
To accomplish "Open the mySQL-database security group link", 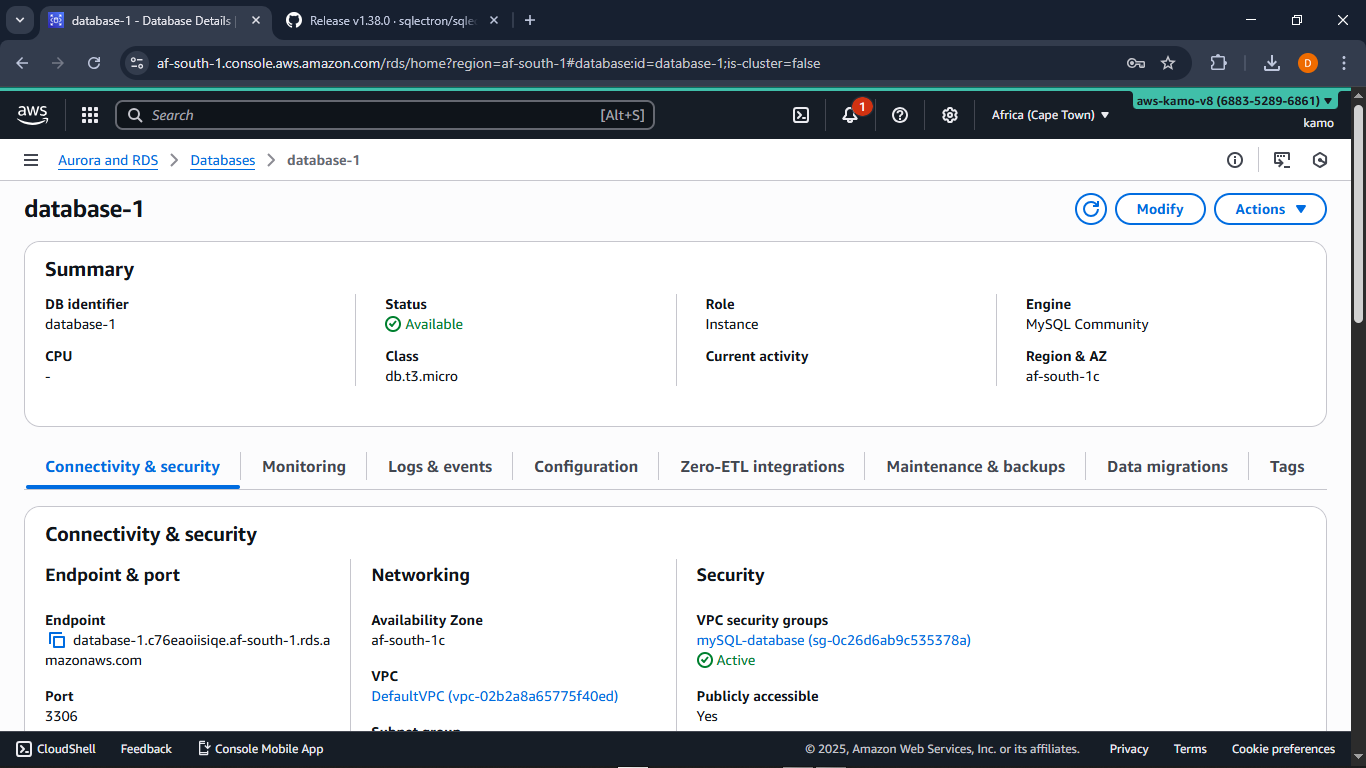I will [833, 640].
